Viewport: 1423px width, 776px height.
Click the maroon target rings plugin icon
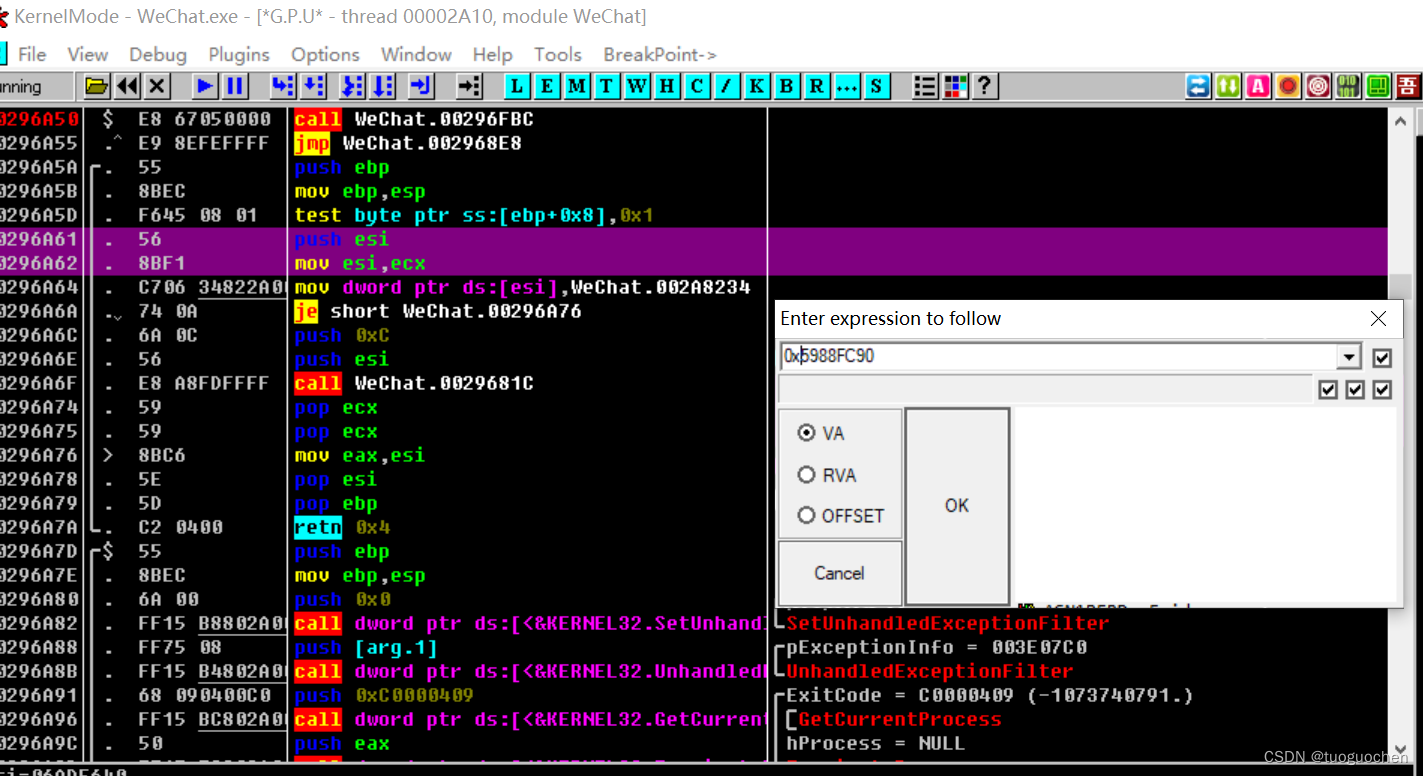[x=1318, y=86]
